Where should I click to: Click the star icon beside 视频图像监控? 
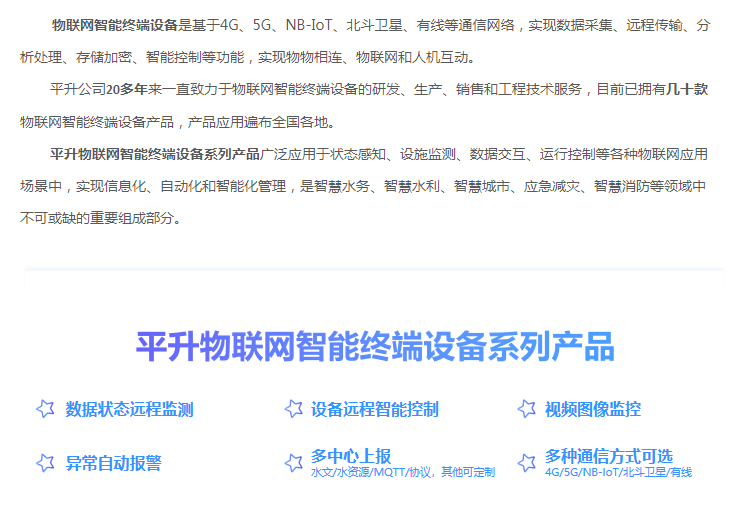tap(527, 409)
